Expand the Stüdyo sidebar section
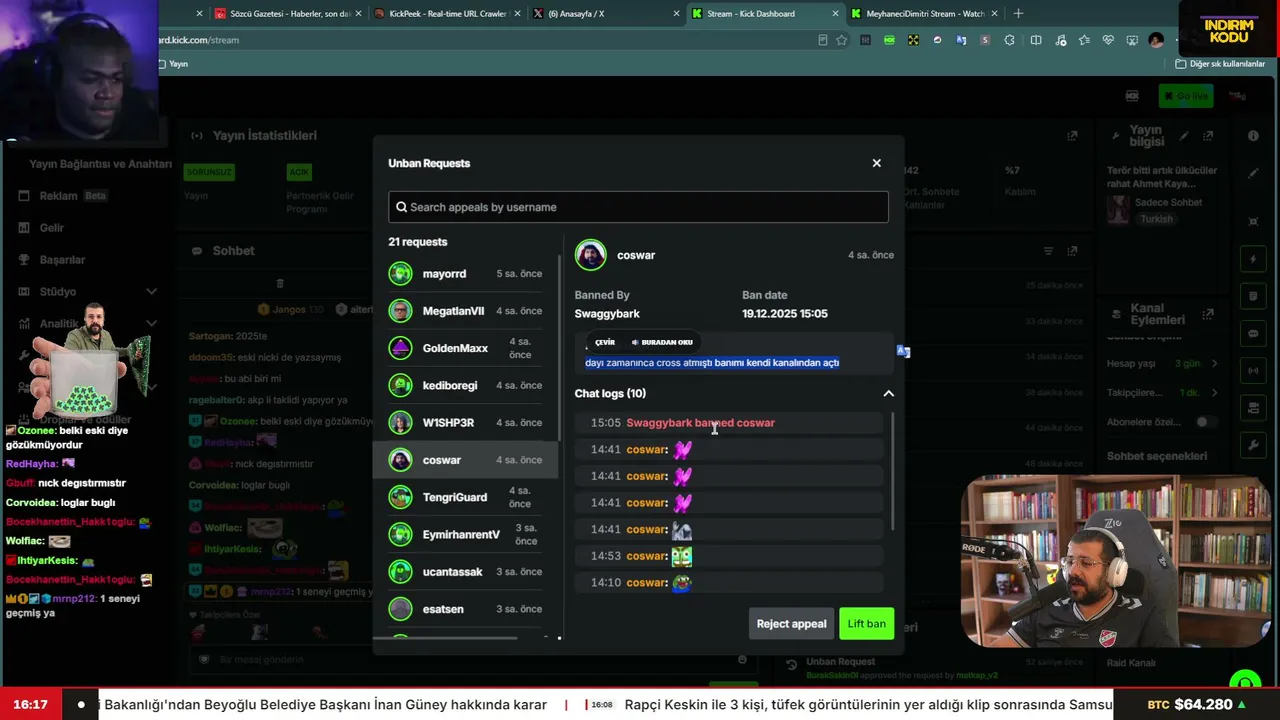The width and height of the screenshot is (1280, 720). coord(151,291)
